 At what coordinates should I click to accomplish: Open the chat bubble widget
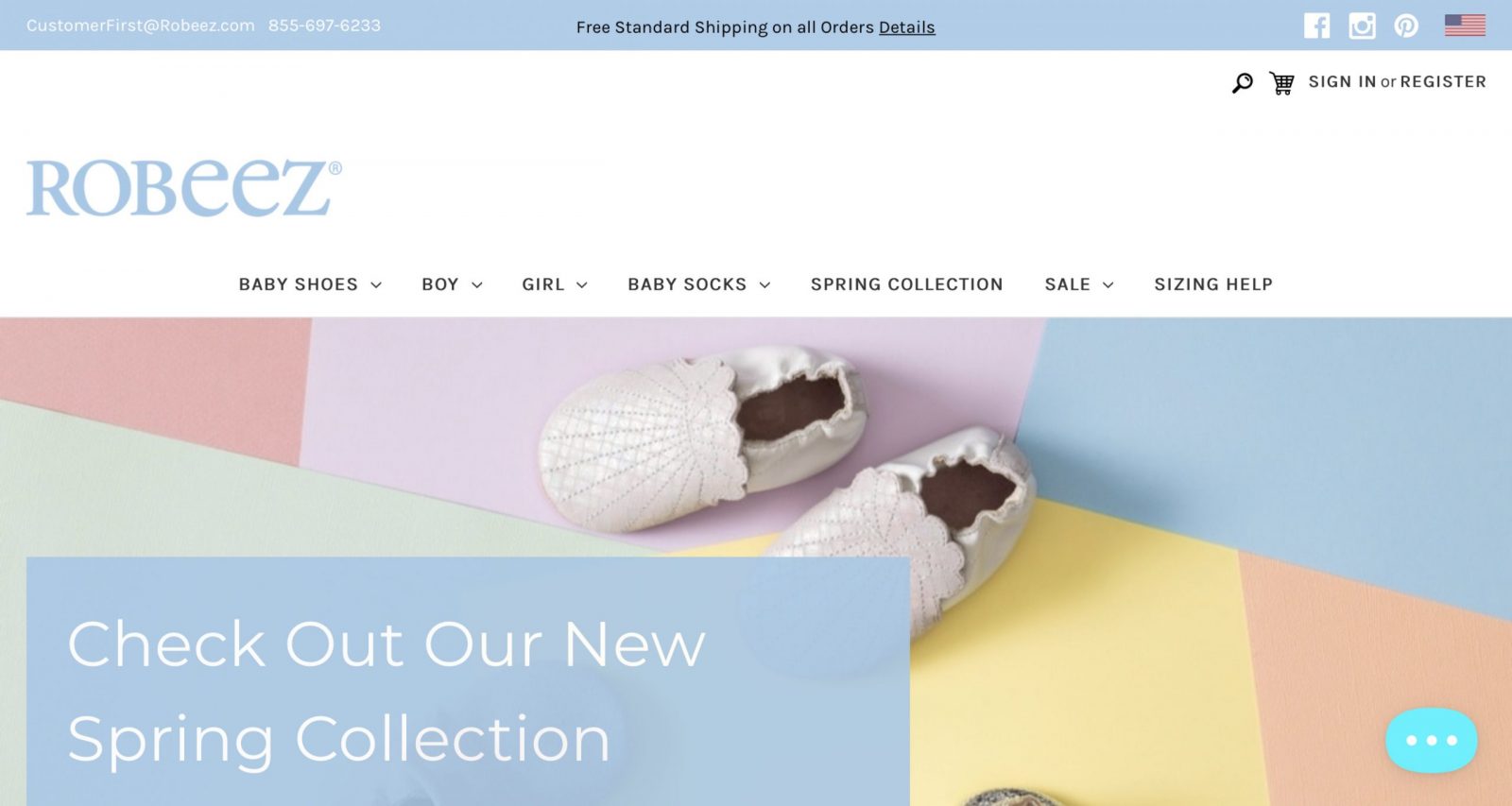[1432, 740]
